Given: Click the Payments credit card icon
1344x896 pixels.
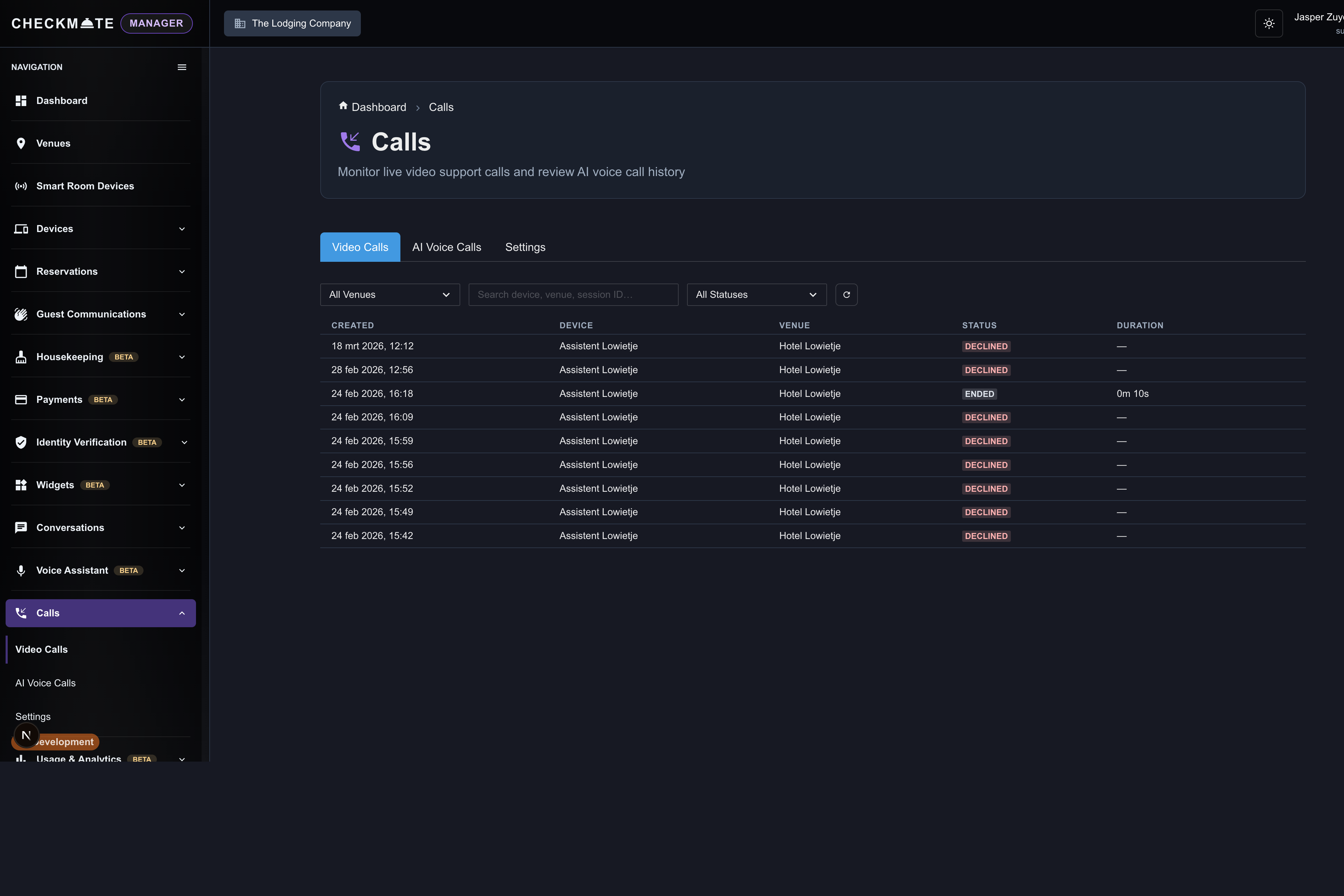Looking at the screenshot, I should tap(21, 399).
